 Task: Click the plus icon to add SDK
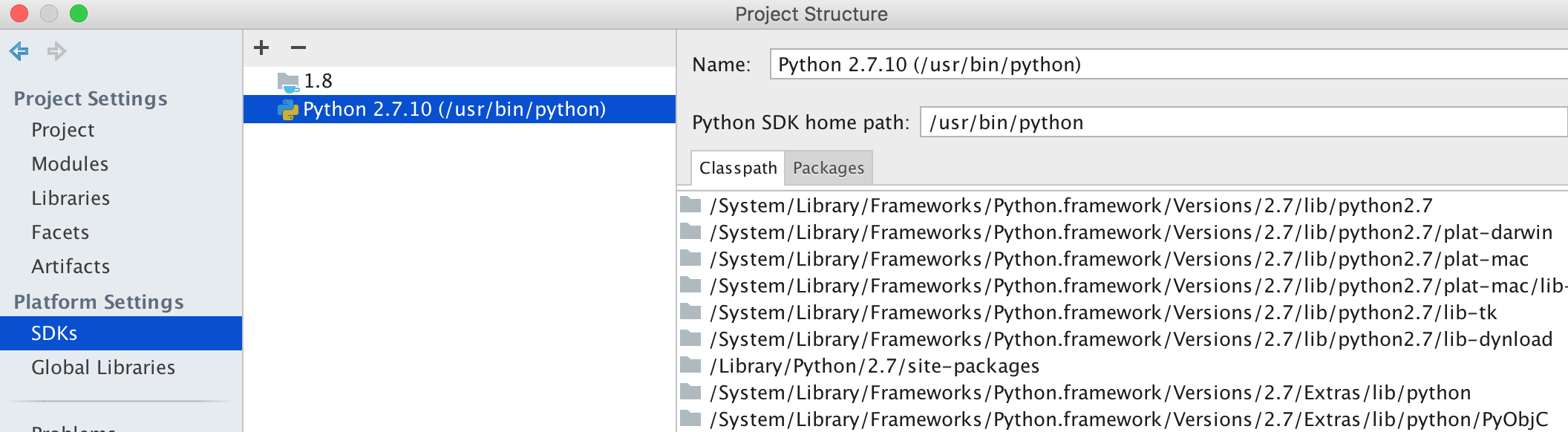(x=261, y=48)
